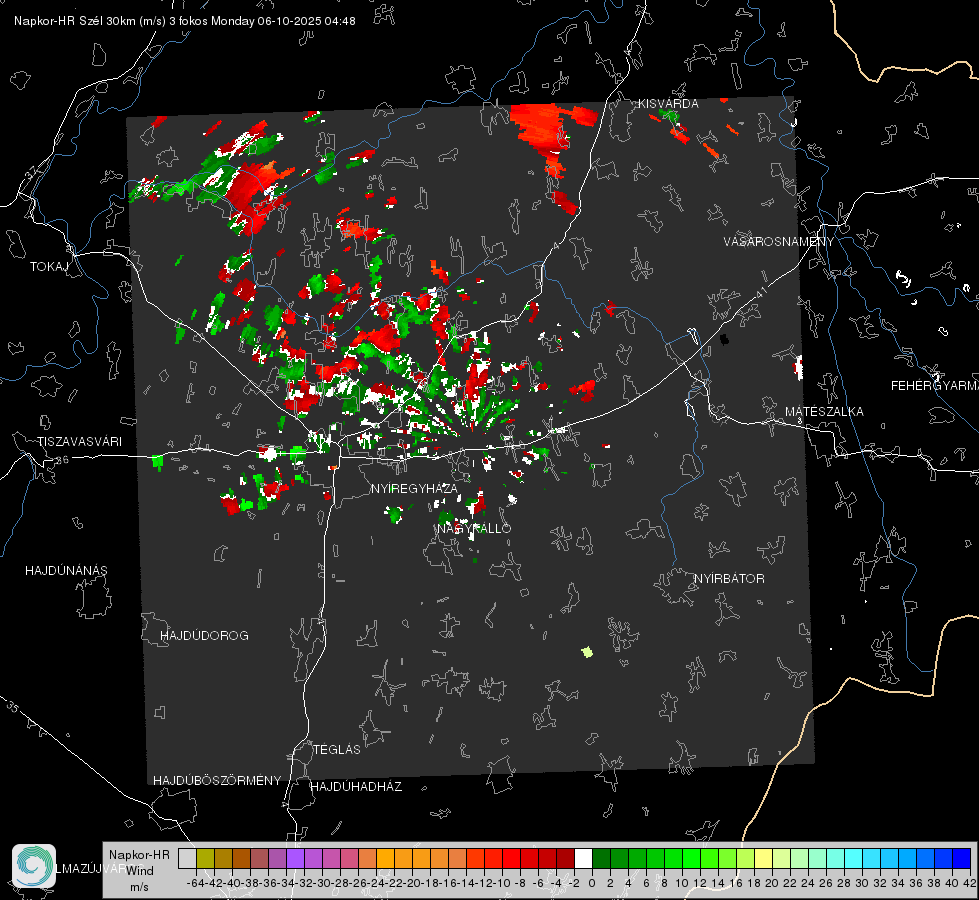Click the '10' value on the legend scale
The height and width of the screenshot is (900, 979).
[682, 883]
